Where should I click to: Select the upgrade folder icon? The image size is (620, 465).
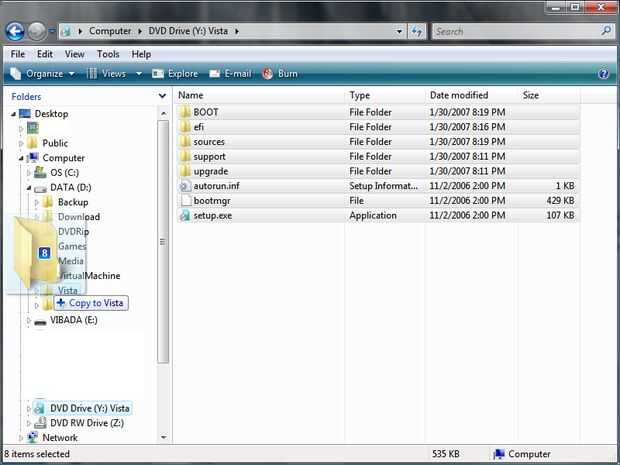185,171
